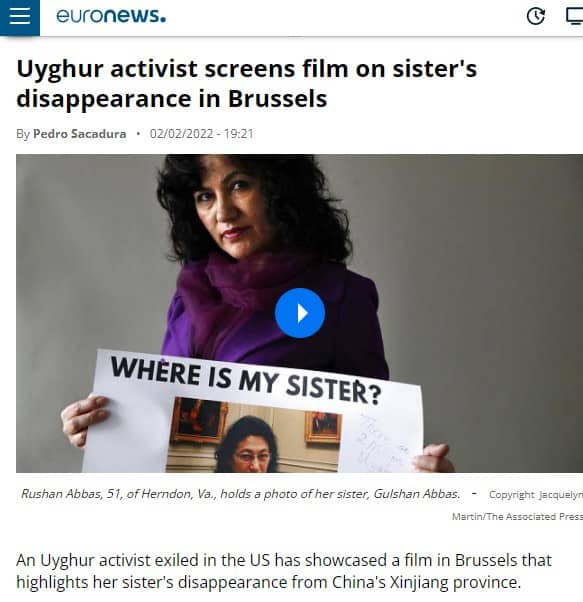Viewport: 583px width, 602px height.
Task: Click the headline's first line about Uyghur activist
Action: (x=246, y=69)
